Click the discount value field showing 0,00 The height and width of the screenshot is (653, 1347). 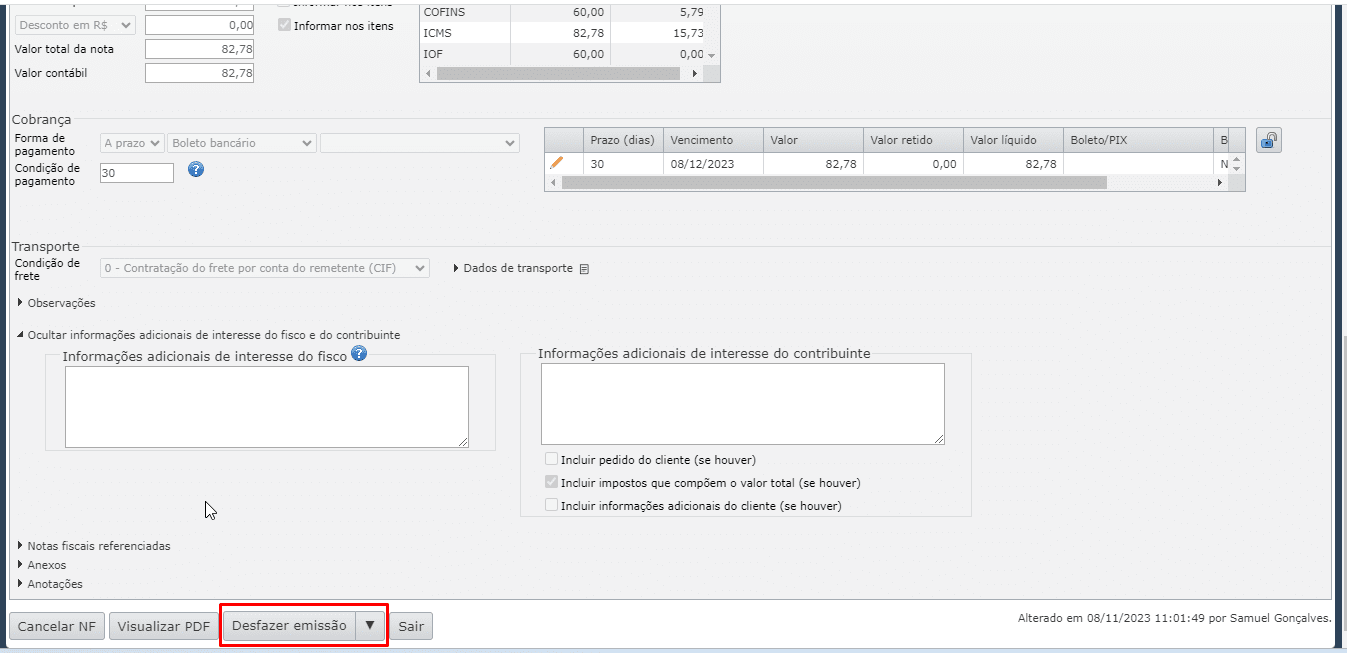199,25
